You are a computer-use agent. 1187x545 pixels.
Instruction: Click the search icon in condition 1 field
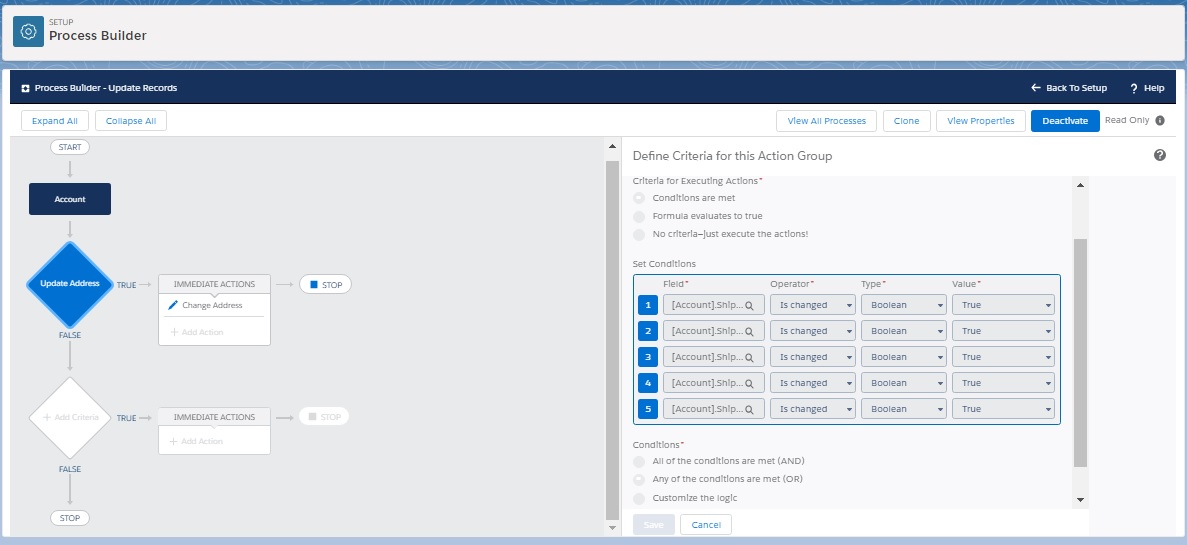[749, 305]
